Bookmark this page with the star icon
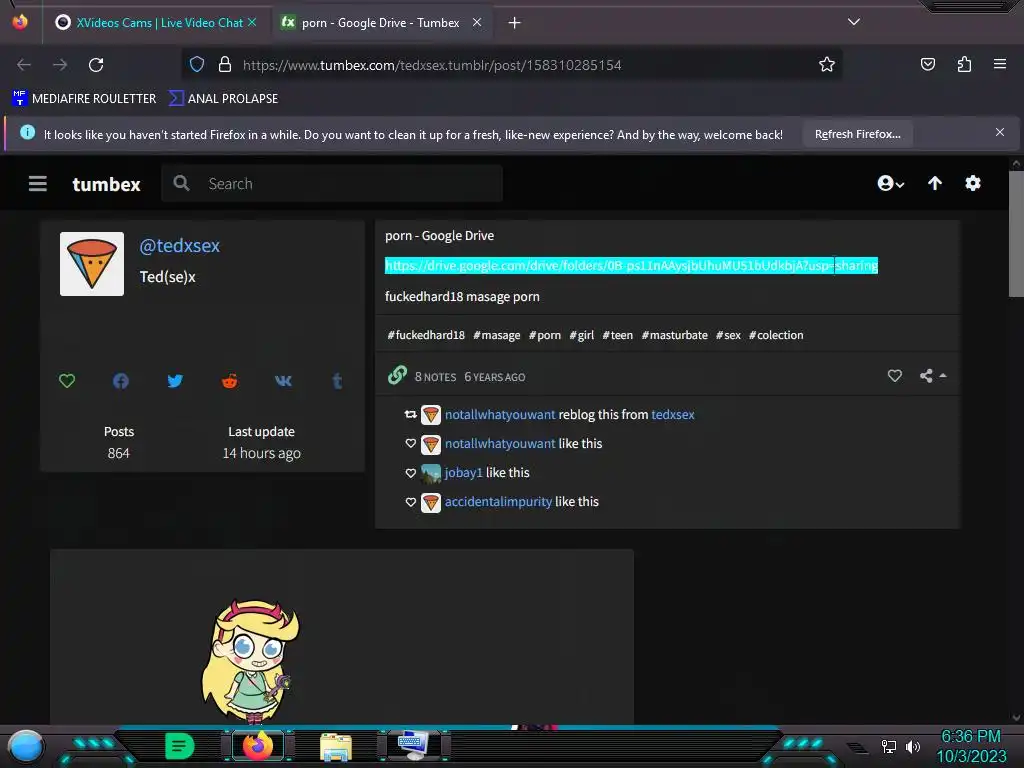Viewport: 1024px width, 768px height. tap(827, 64)
